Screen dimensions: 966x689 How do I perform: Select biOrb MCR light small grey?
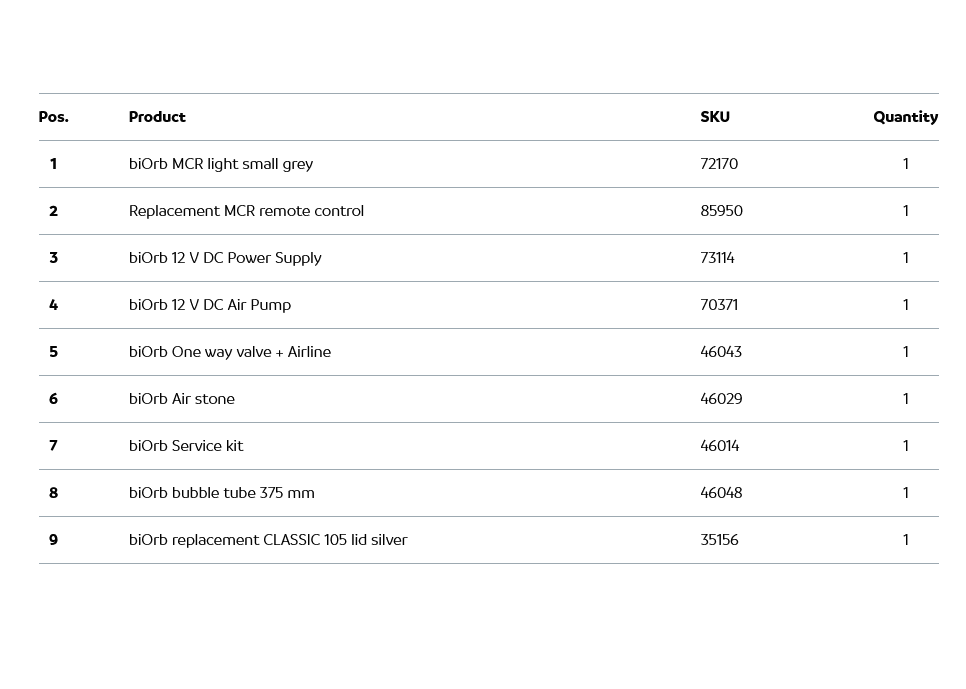[221, 164]
